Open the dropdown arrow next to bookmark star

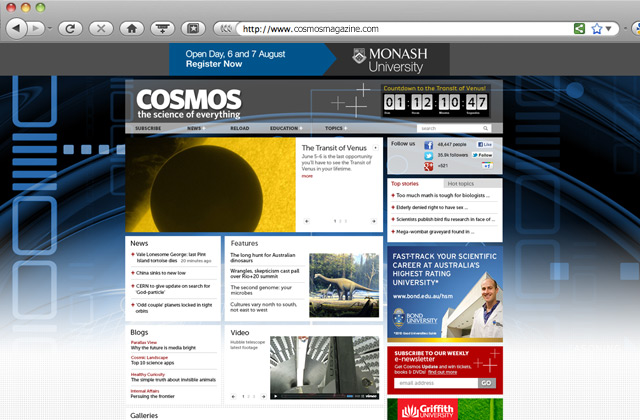point(608,29)
